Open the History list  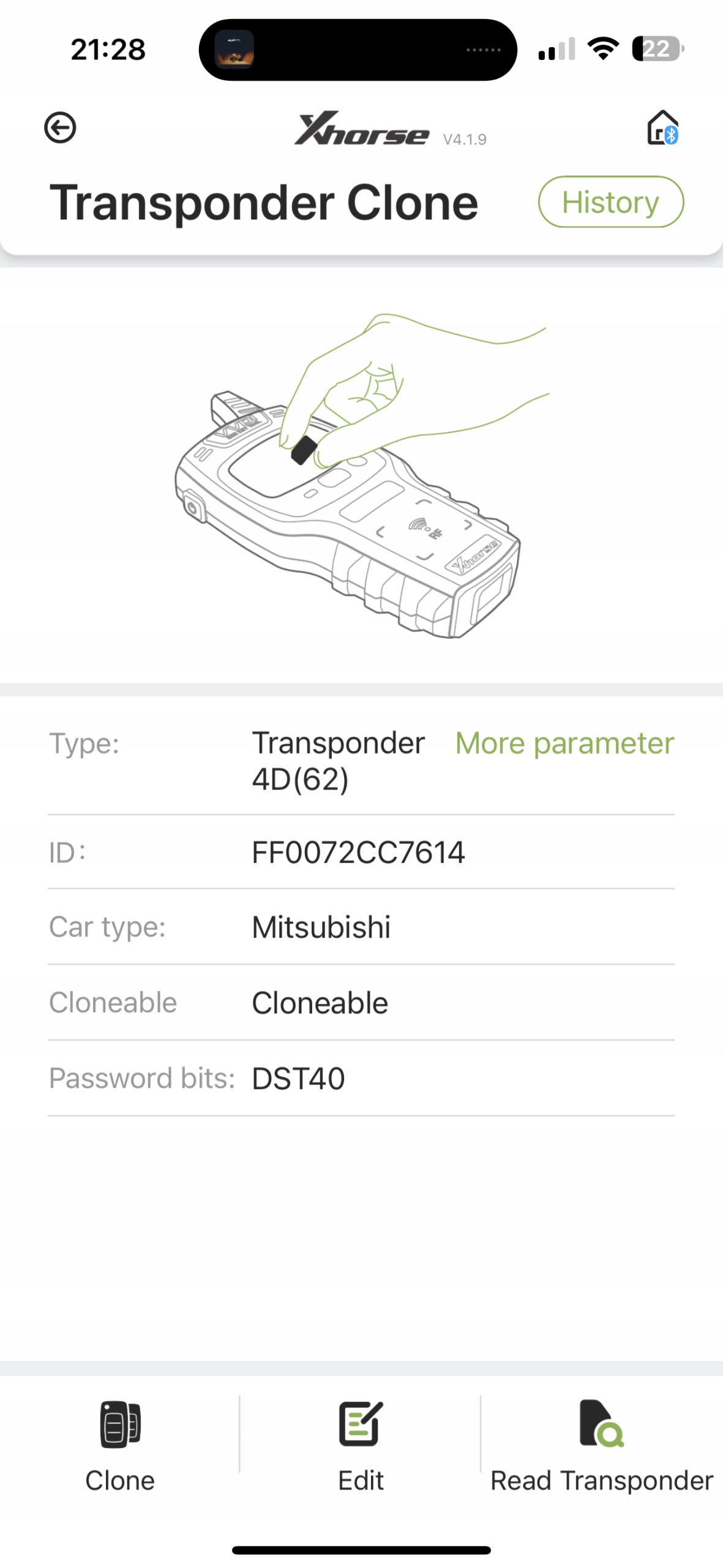610,202
